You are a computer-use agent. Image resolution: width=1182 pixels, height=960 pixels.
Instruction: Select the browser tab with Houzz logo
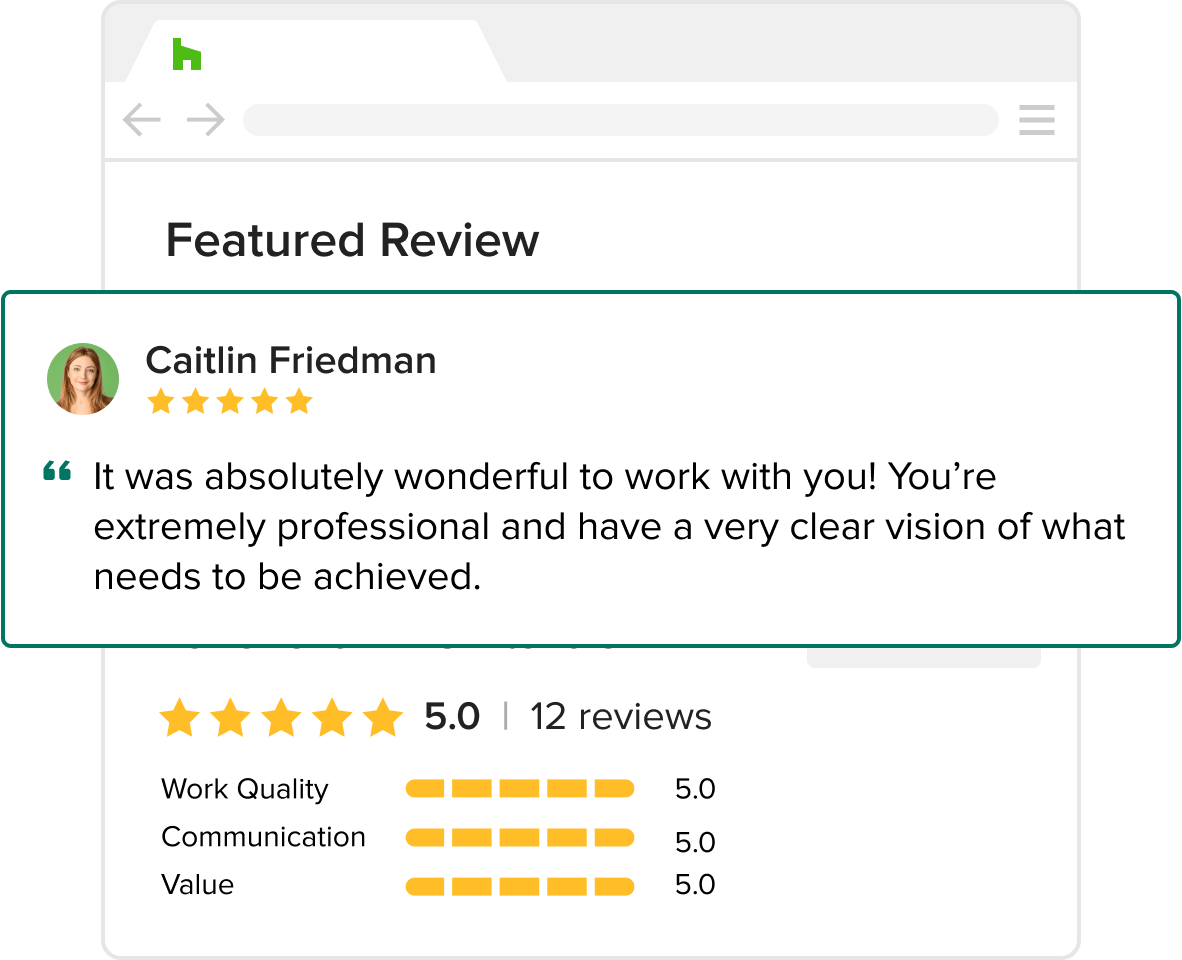315,51
